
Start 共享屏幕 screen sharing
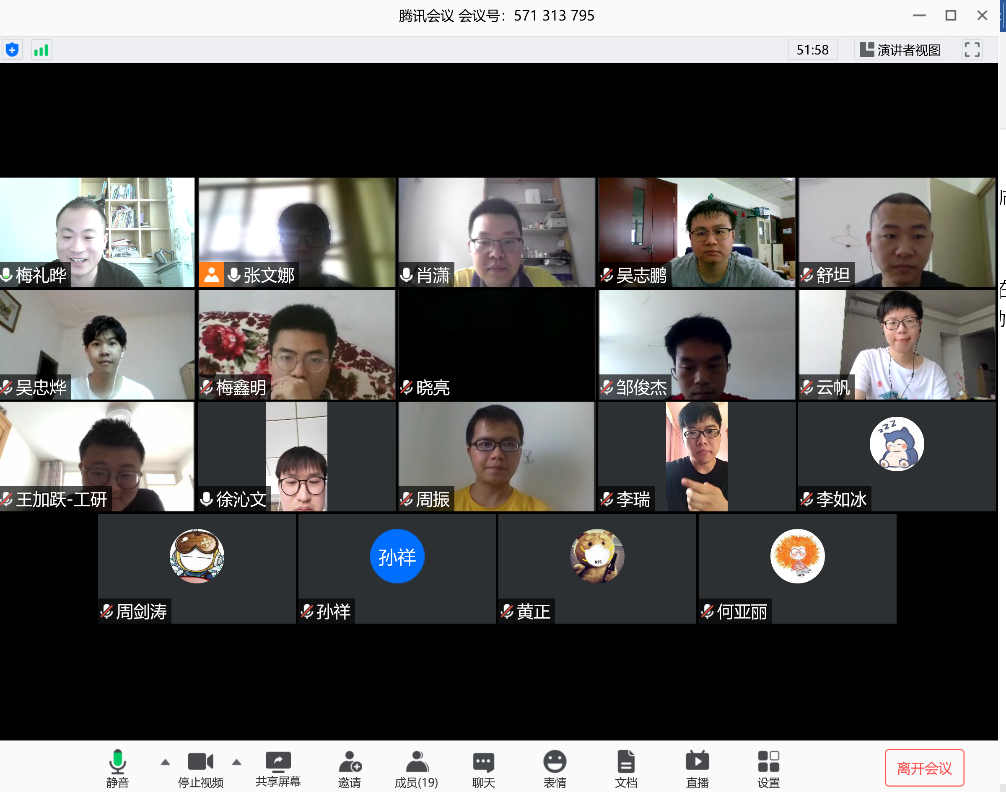tap(278, 767)
